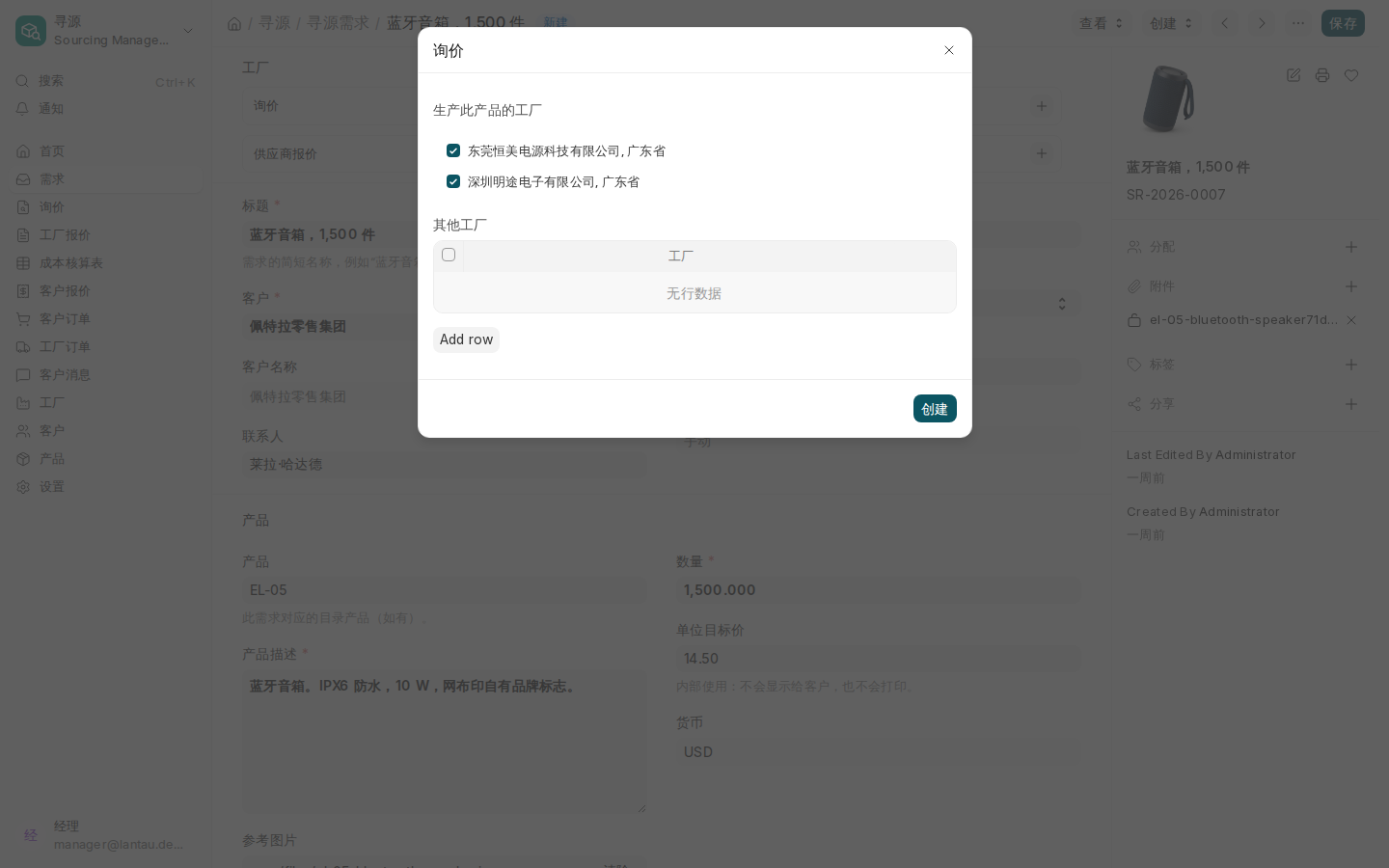
Task: Click the bluetooth speaker product thumbnail
Action: tap(1168, 98)
